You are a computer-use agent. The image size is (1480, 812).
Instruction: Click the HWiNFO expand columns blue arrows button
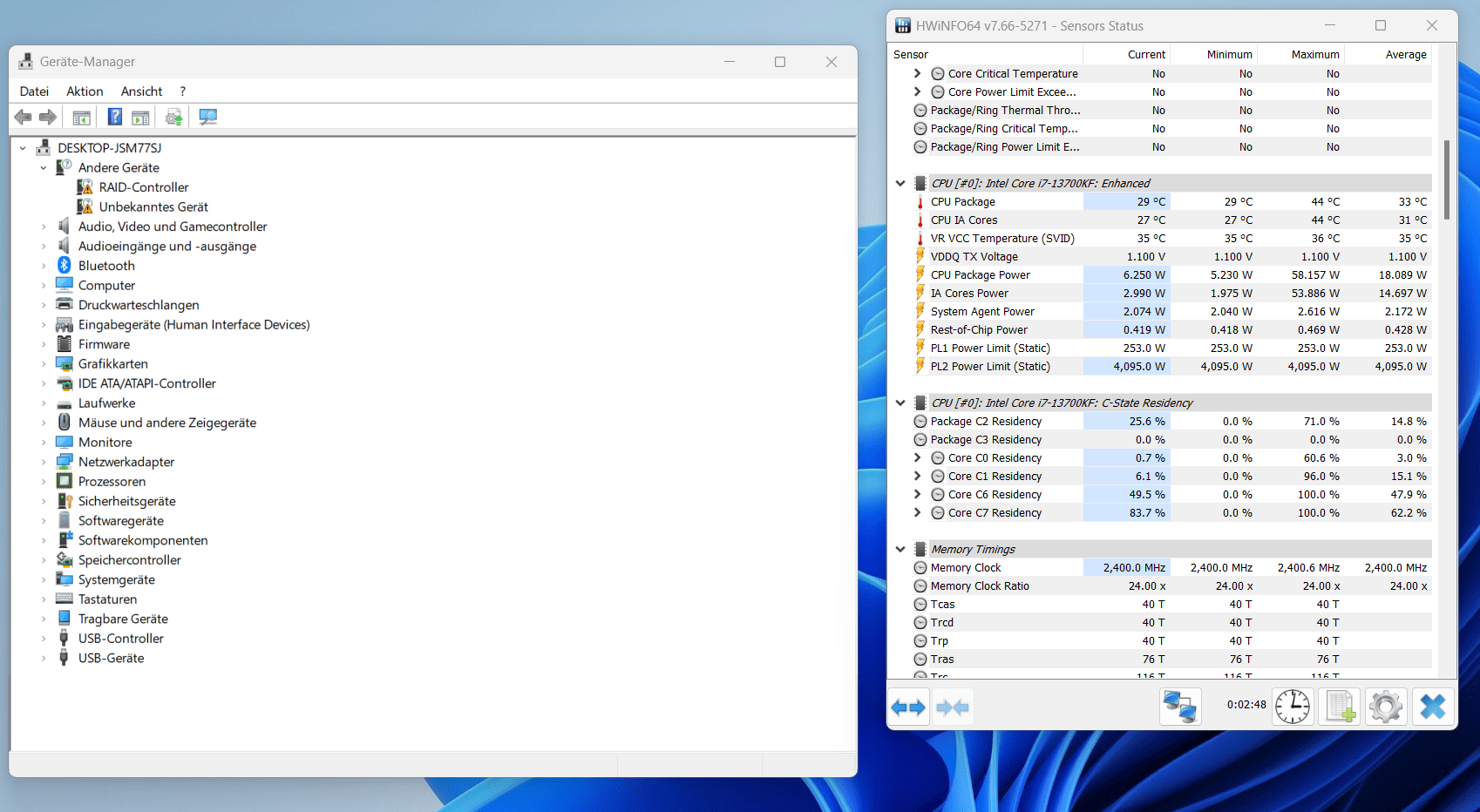pyautogui.click(x=909, y=707)
